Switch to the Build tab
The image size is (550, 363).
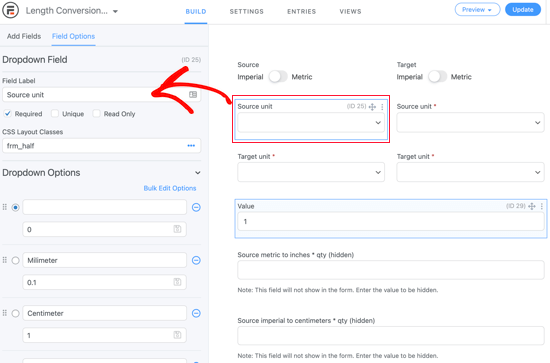click(x=196, y=12)
